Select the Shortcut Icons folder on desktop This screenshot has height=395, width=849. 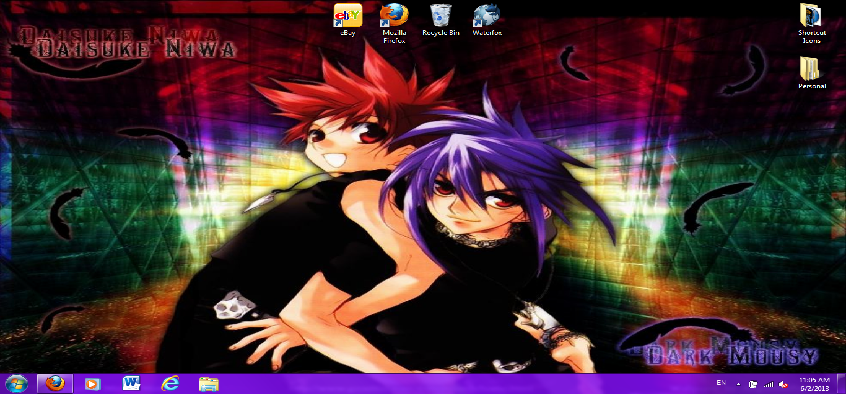point(811,23)
